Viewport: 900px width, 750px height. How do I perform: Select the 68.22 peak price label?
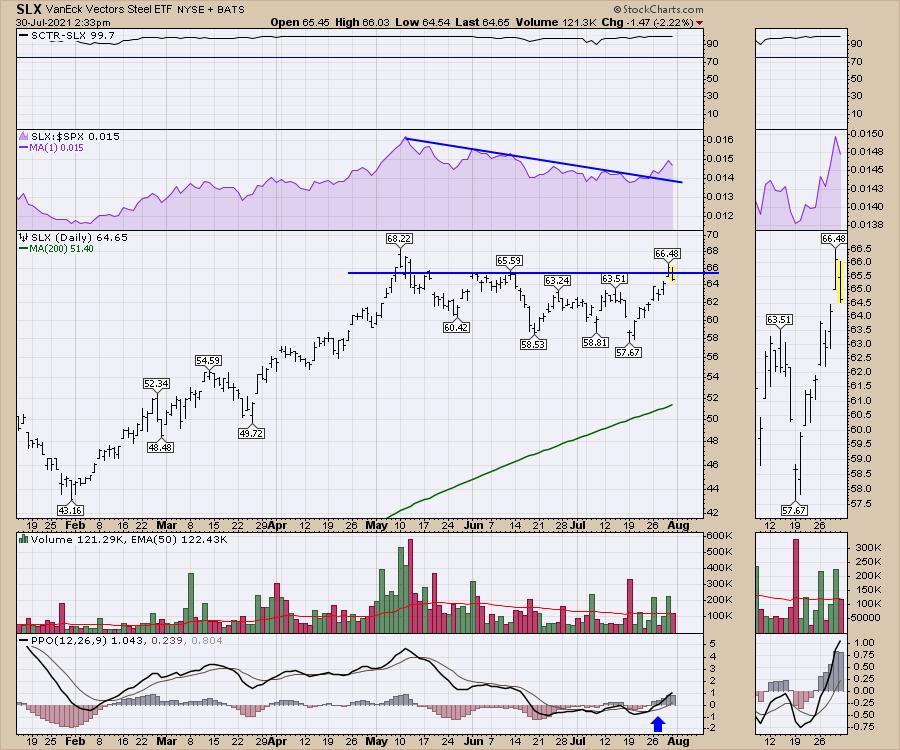400,239
